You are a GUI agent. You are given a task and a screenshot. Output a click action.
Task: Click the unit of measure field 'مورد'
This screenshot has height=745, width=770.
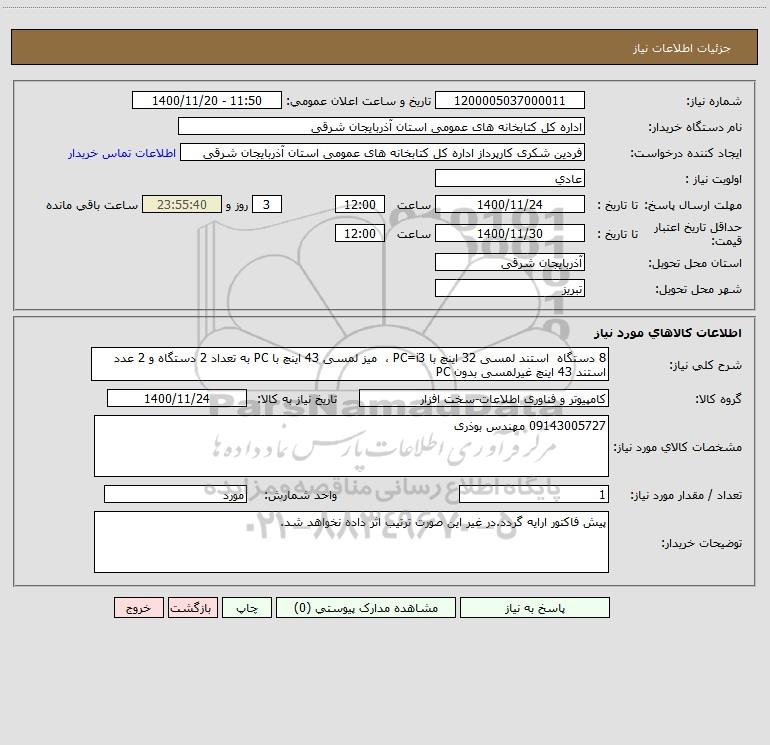tap(175, 495)
